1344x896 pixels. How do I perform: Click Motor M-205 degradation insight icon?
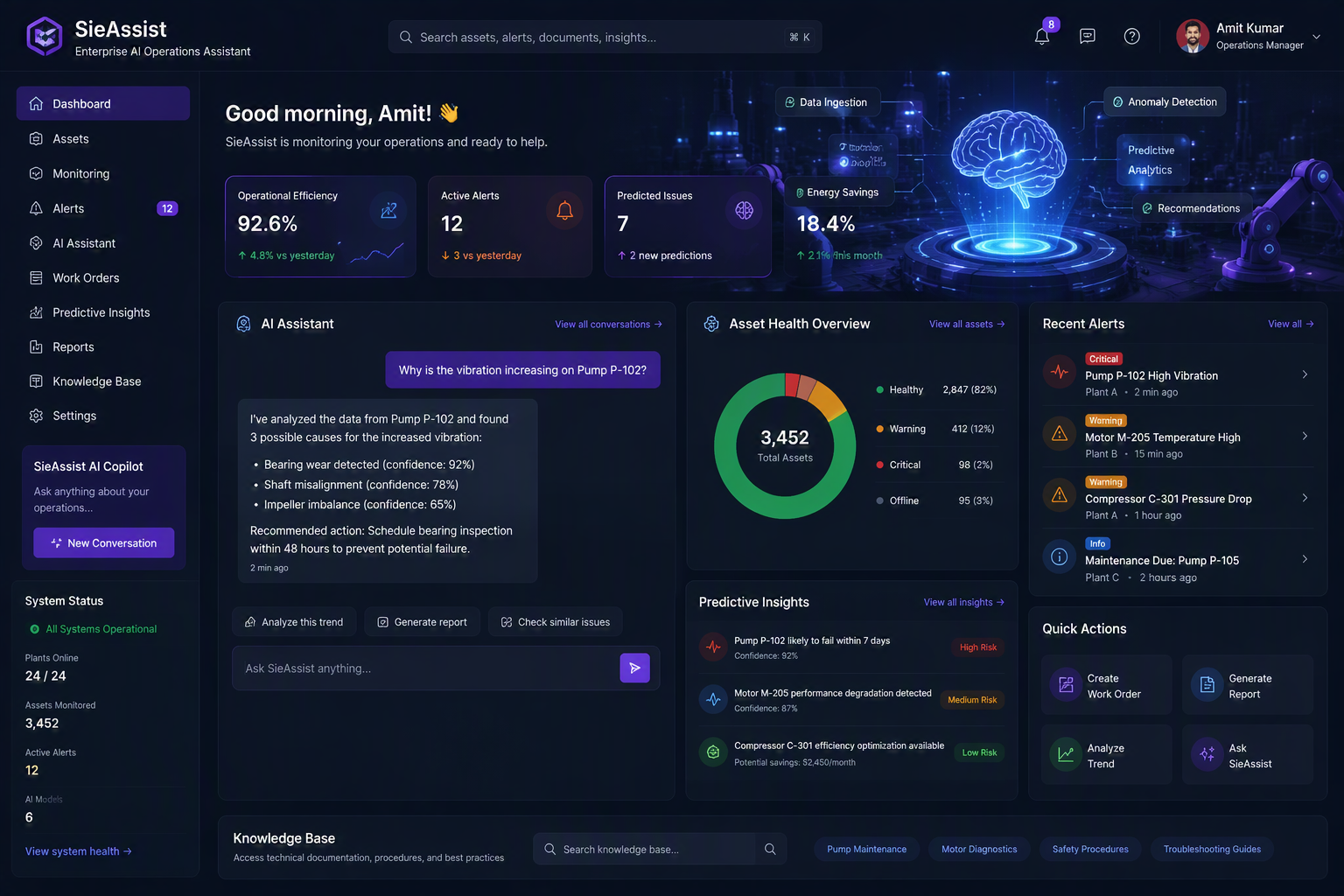714,699
